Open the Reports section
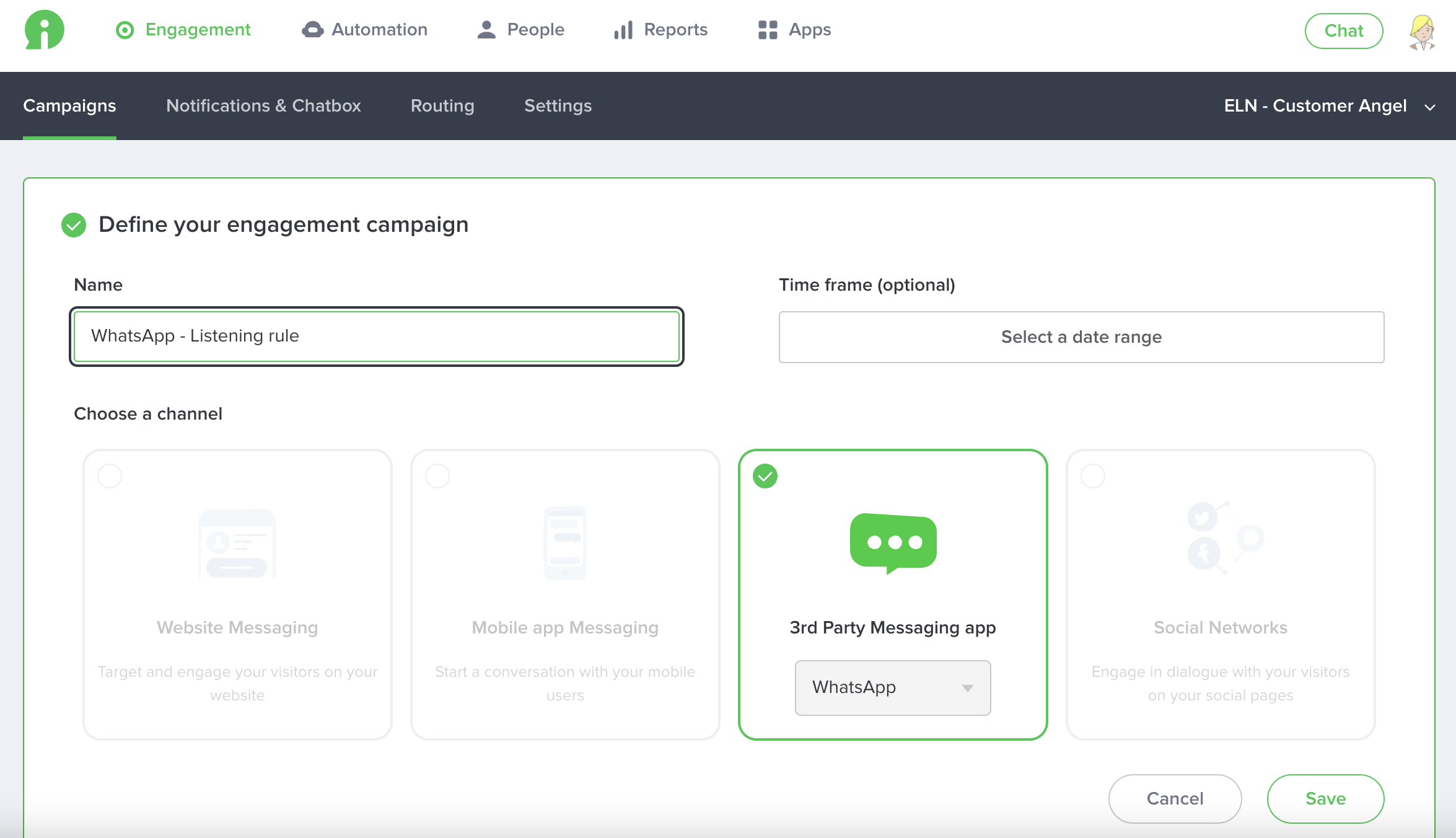Screen dimensions: 1456x838 [x=660, y=30]
